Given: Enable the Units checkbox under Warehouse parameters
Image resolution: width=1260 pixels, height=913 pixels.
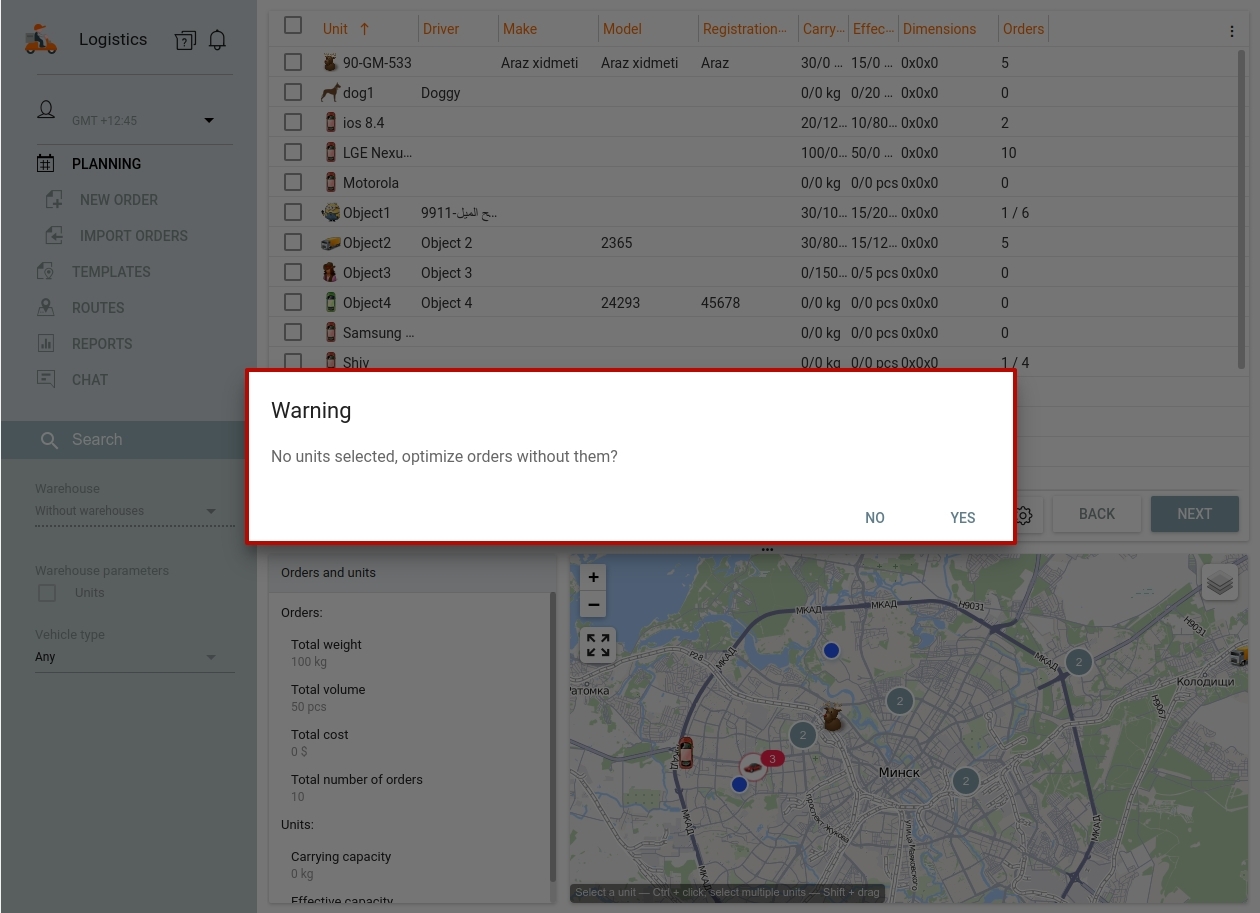Looking at the screenshot, I should pos(46,592).
